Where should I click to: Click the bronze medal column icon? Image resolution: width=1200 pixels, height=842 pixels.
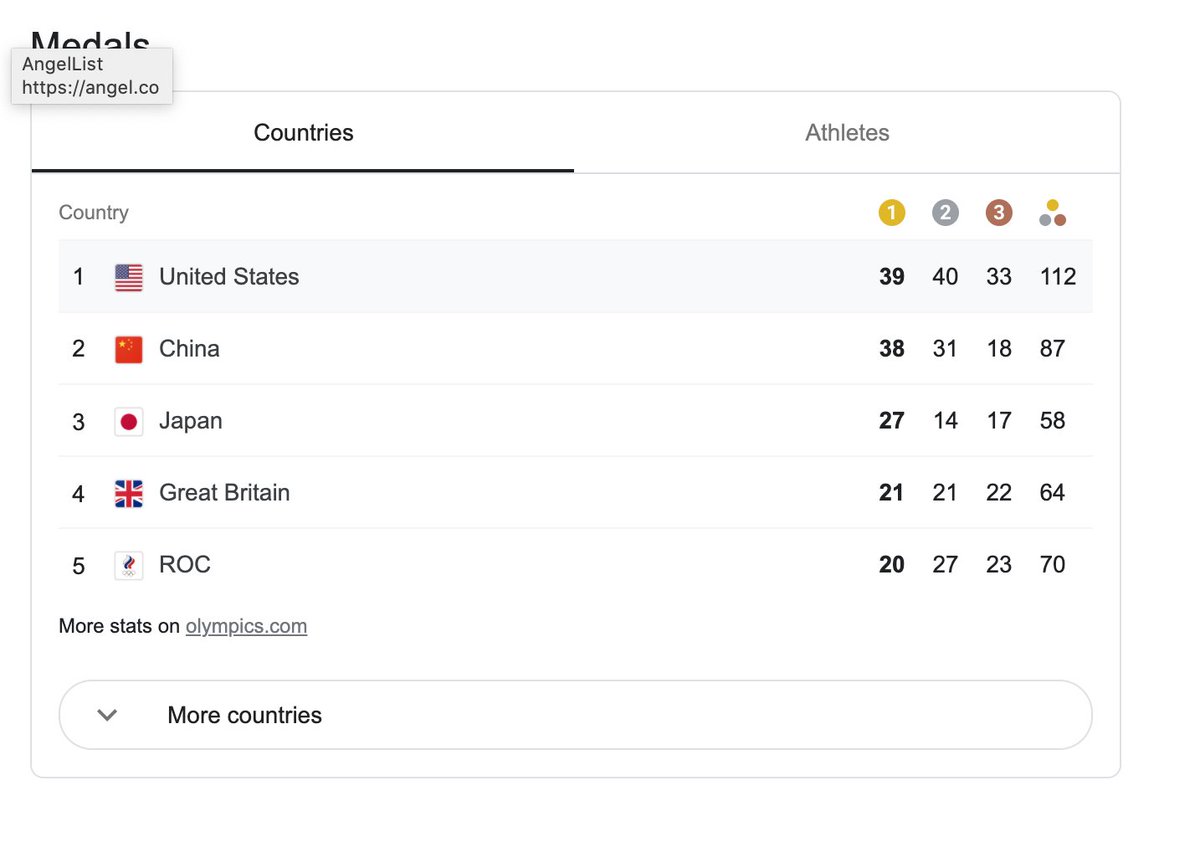pos(998,212)
